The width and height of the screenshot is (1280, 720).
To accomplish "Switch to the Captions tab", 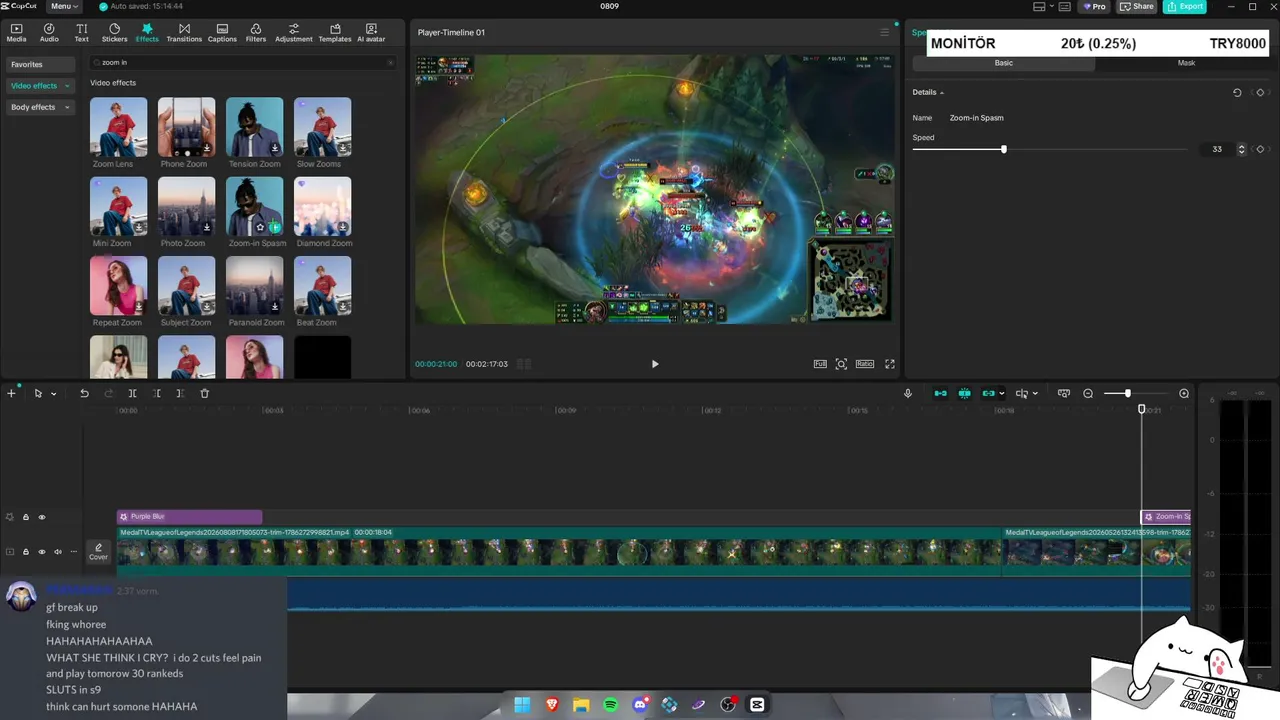I will (x=222, y=33).
